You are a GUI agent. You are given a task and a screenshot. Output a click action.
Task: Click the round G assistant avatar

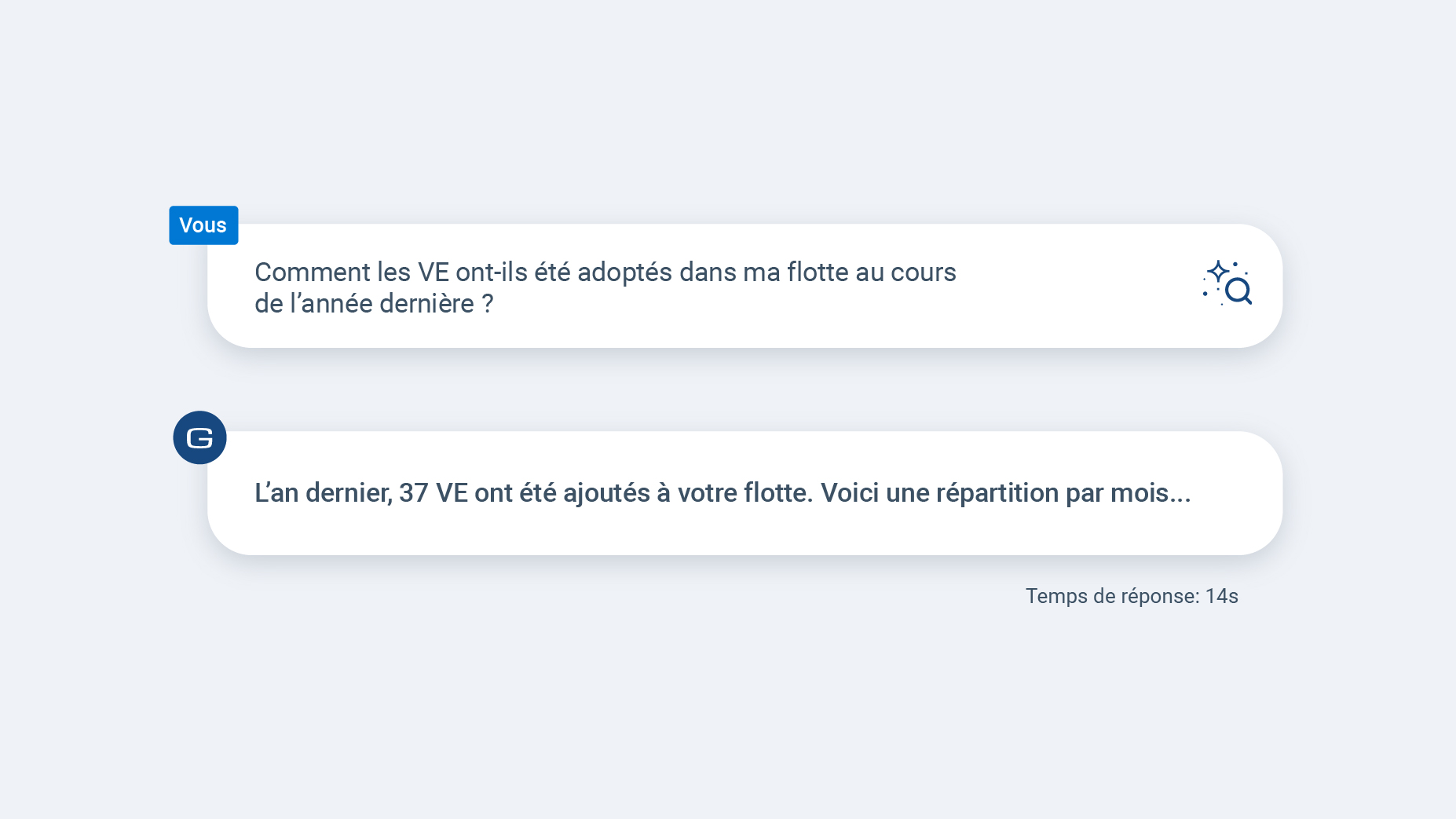(x=199, y=437)
